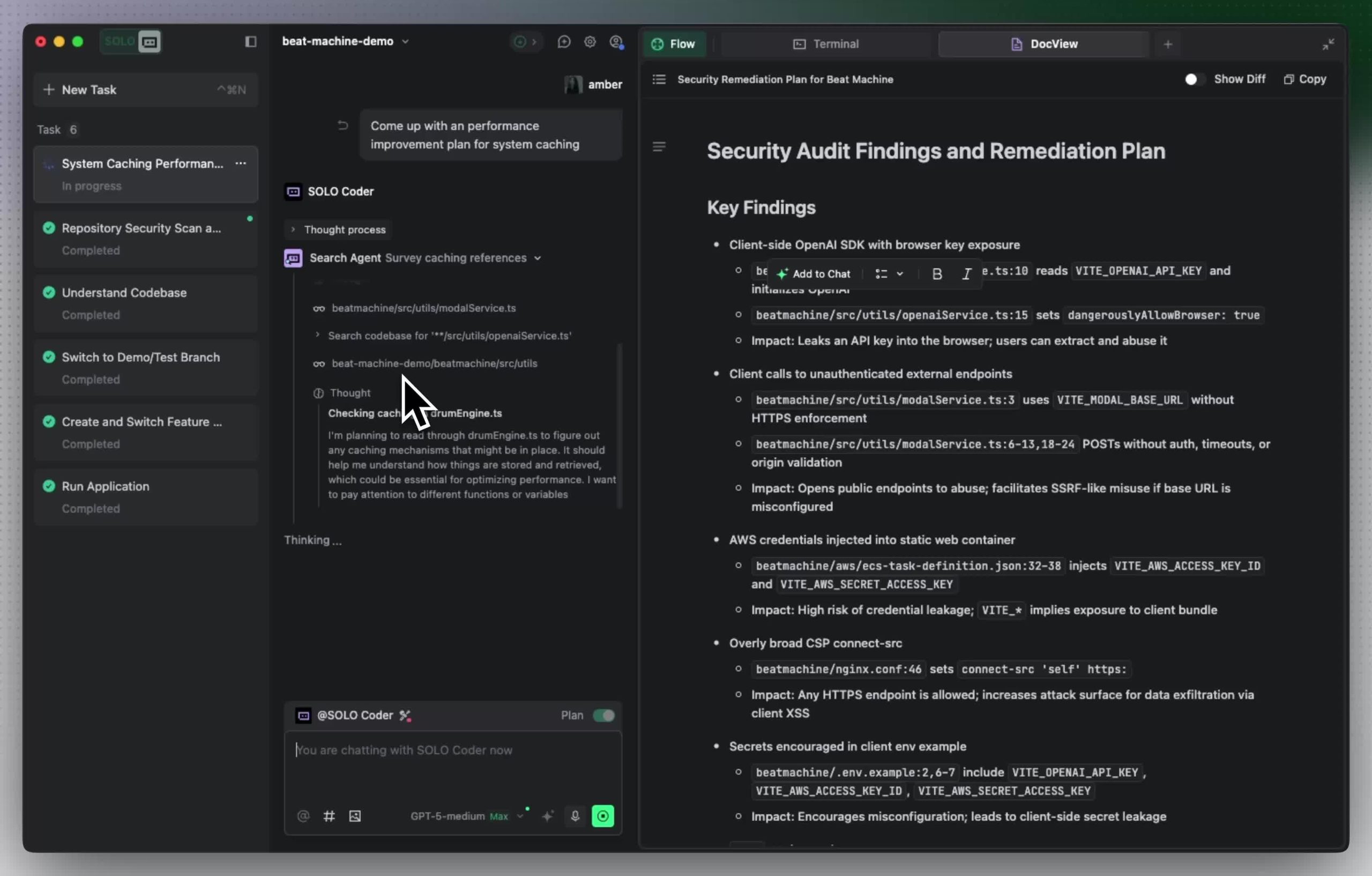Toggle the SOLO mode switch
This screenshot has height=876, width=1372.
(x=131, y=42)
